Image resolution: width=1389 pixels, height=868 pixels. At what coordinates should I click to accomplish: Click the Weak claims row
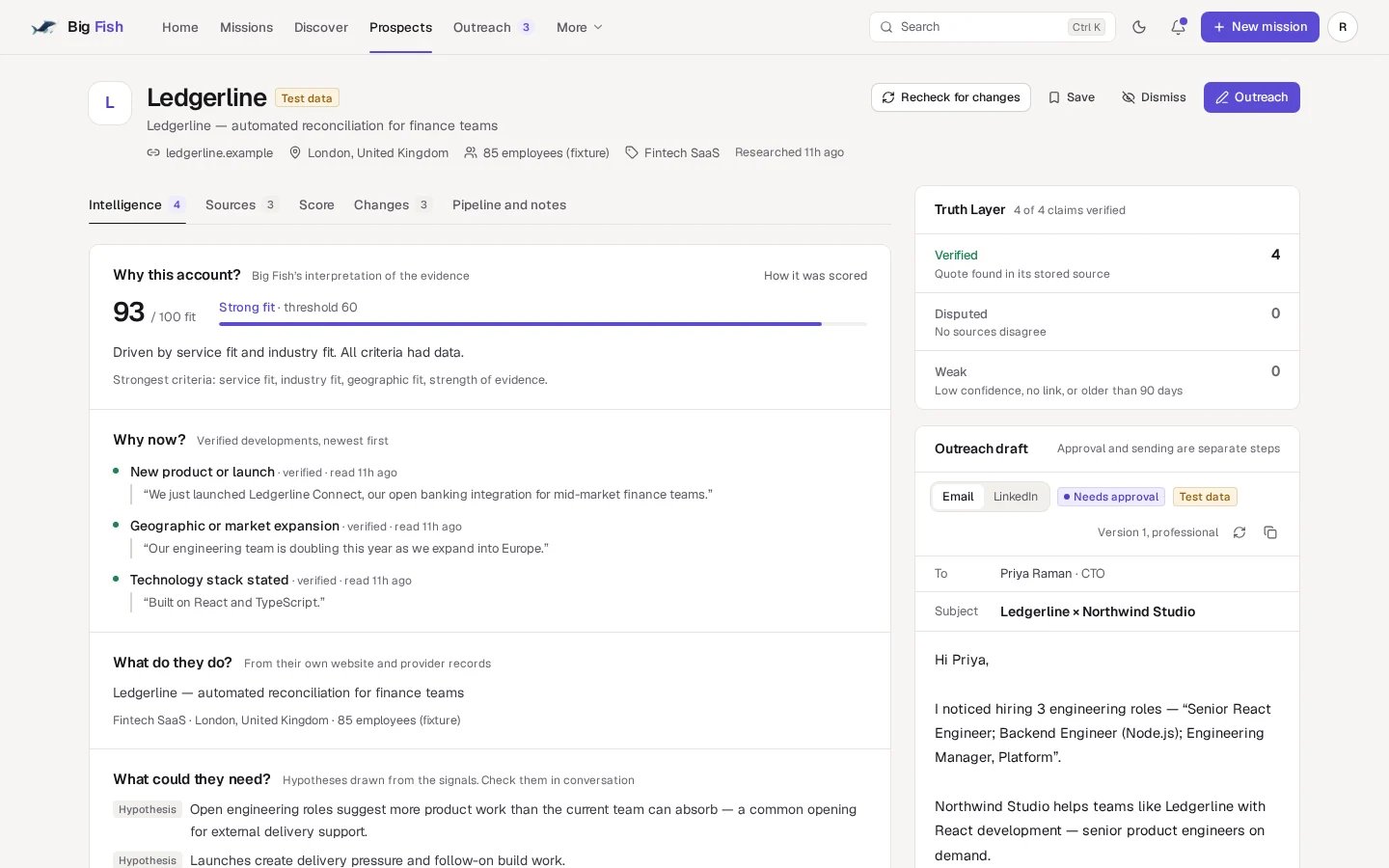tap(1107, 380)
